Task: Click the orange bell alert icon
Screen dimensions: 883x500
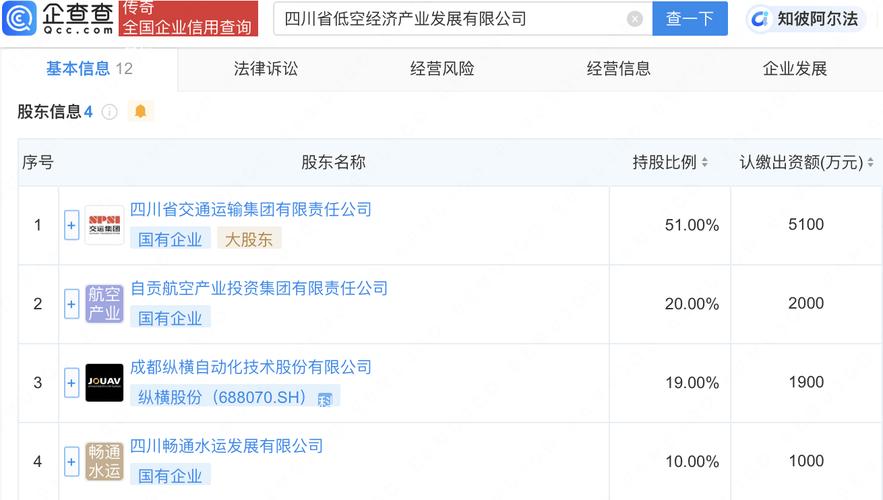Action: tap(140, 112)
